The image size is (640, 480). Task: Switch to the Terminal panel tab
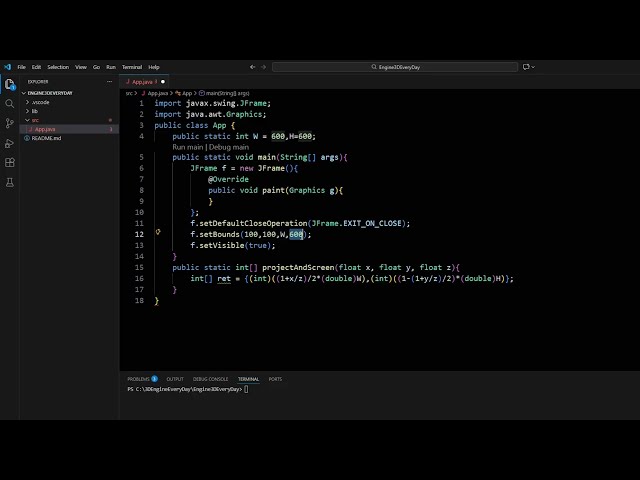click(249, 379)
